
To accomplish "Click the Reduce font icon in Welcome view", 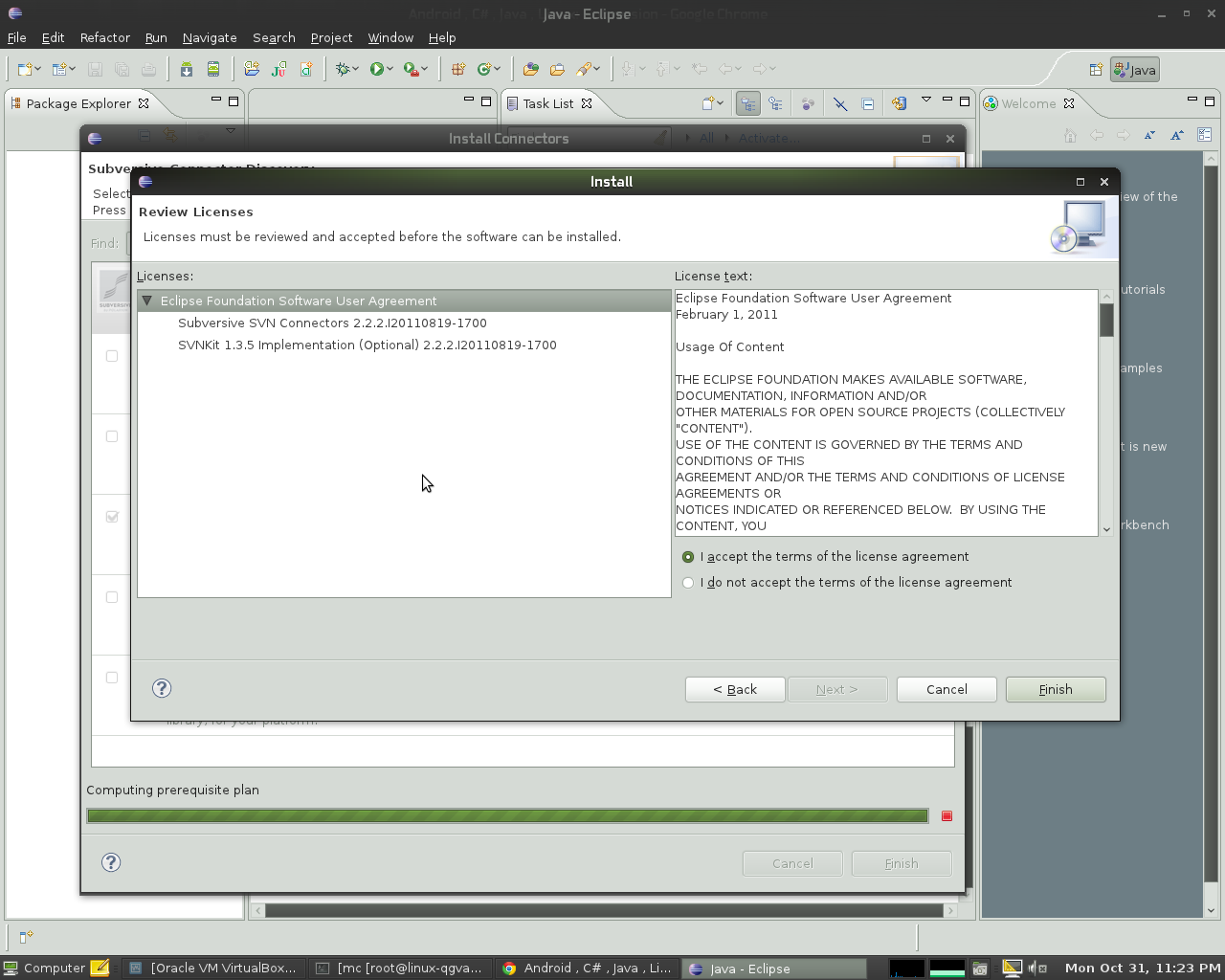I will 1149,135.
